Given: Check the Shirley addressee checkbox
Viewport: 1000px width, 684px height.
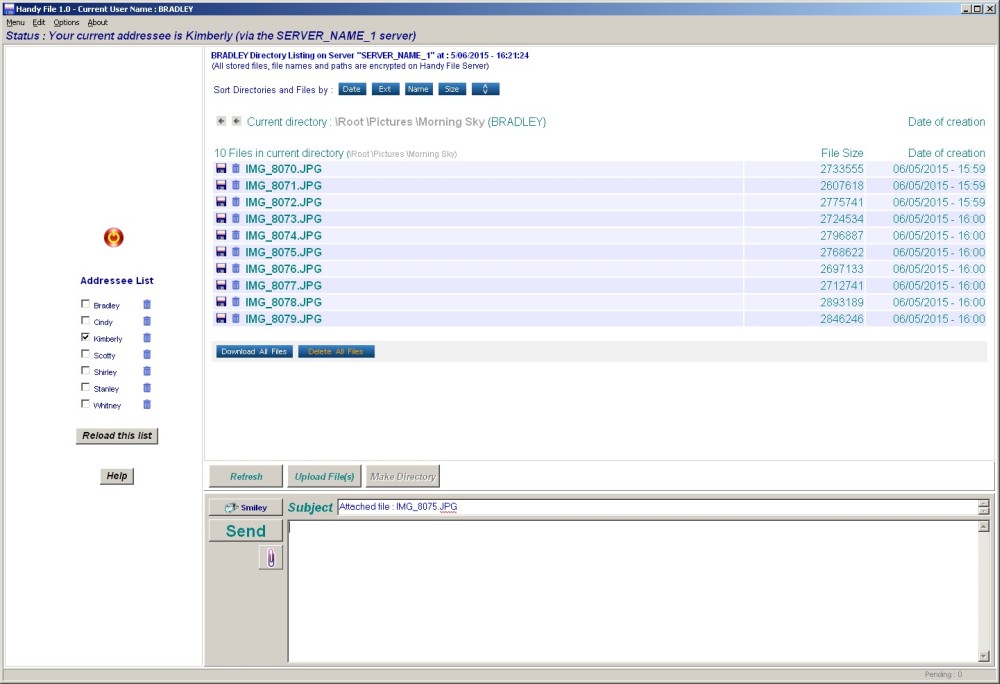Looking at the screenshot, I should pyautogui.click(x=85, y=370).
